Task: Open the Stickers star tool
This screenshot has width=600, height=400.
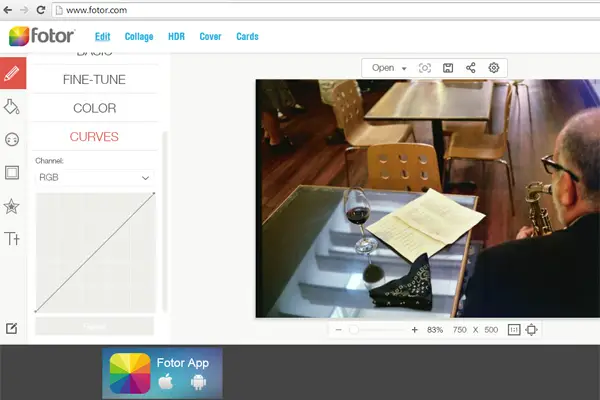Action: click(x=11, y=206)
